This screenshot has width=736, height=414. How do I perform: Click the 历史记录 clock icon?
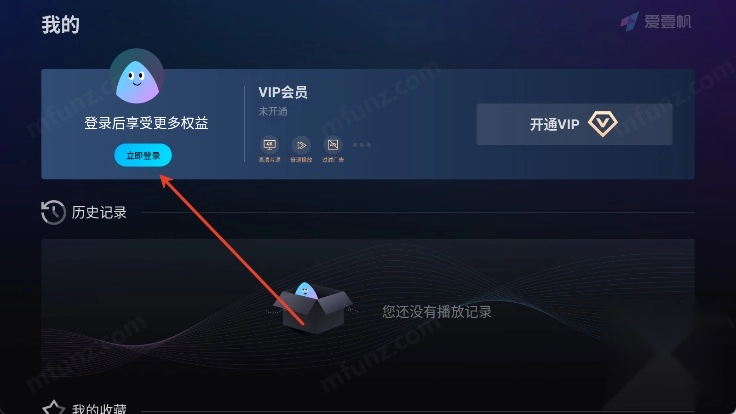(53, 212)
